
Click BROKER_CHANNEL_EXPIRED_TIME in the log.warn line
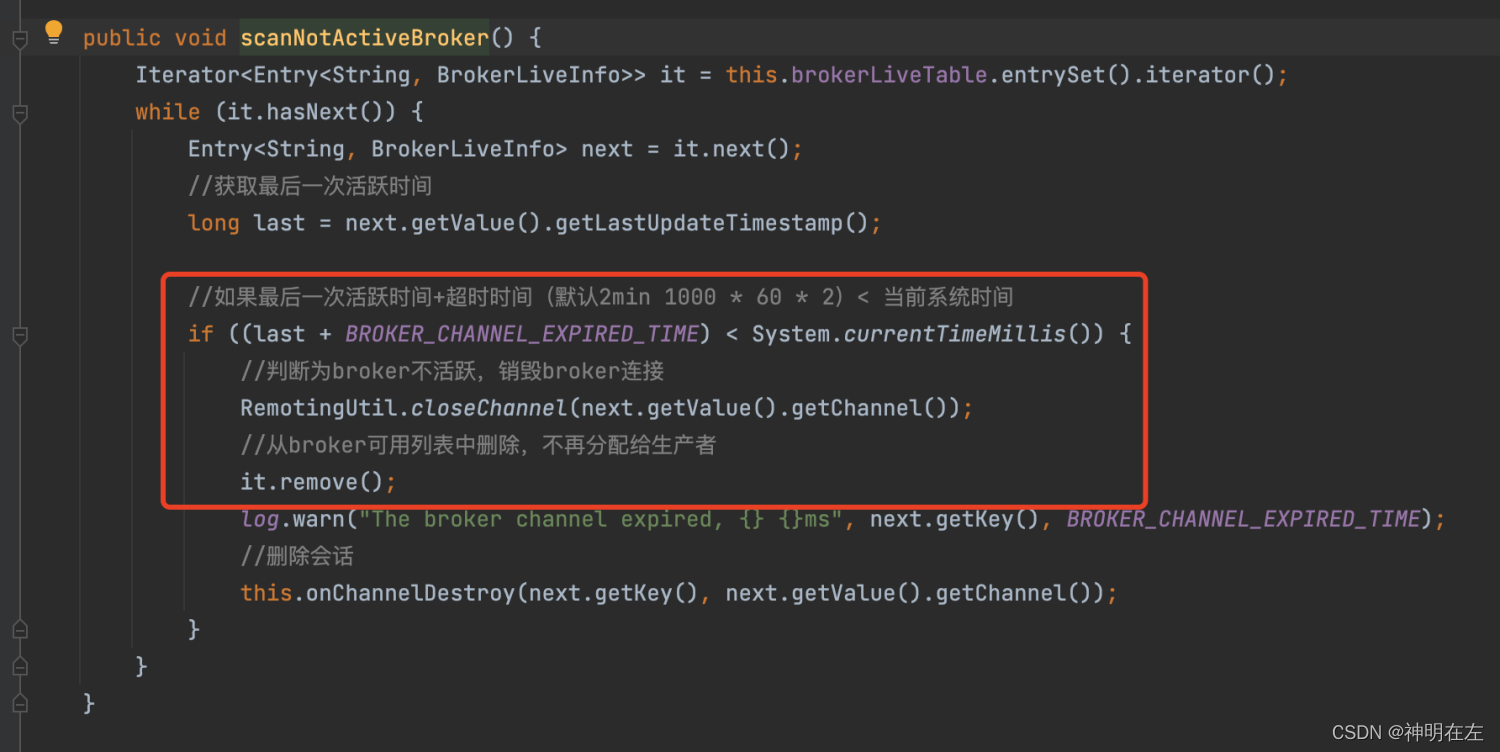pyautogui.click(x=1243, y=519)
